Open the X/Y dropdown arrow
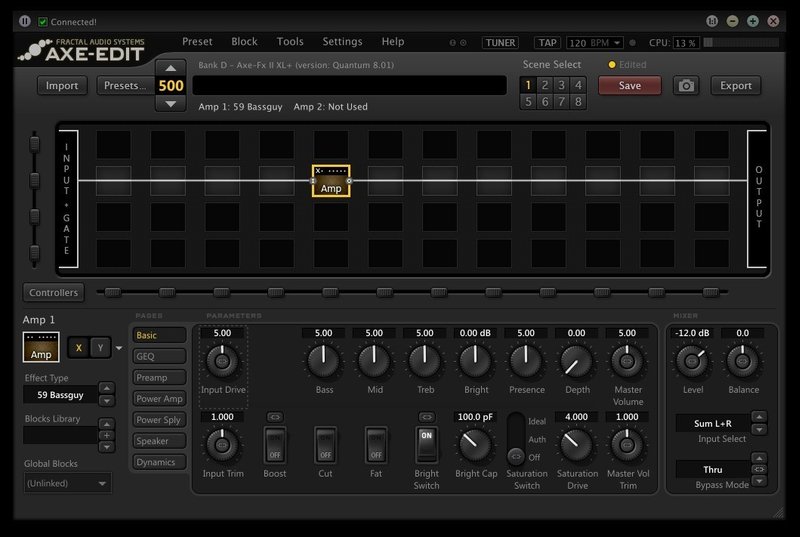The image size is (800, 537). click(x=119, y=348)
